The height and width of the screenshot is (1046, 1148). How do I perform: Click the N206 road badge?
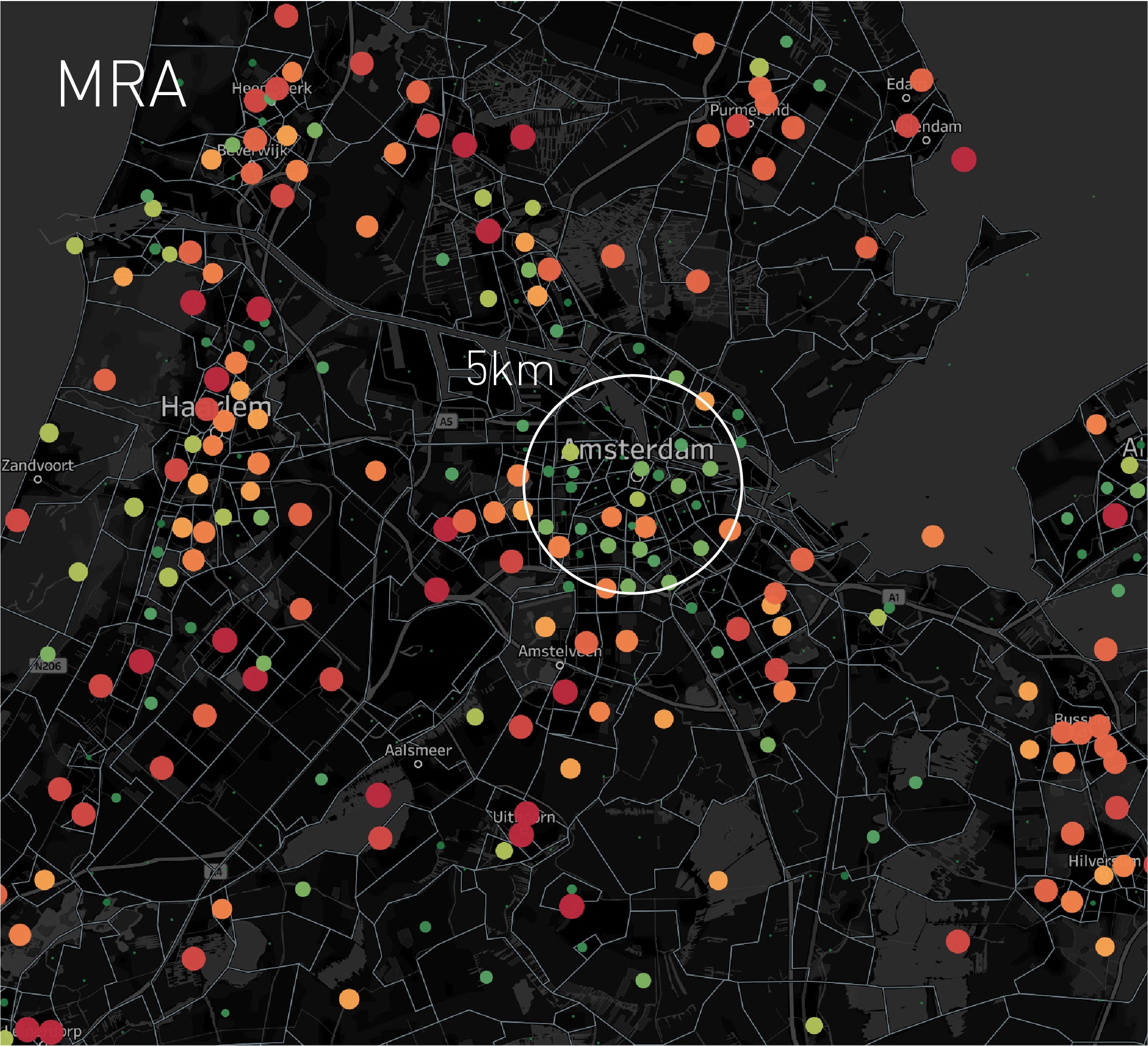coord(48,666)
